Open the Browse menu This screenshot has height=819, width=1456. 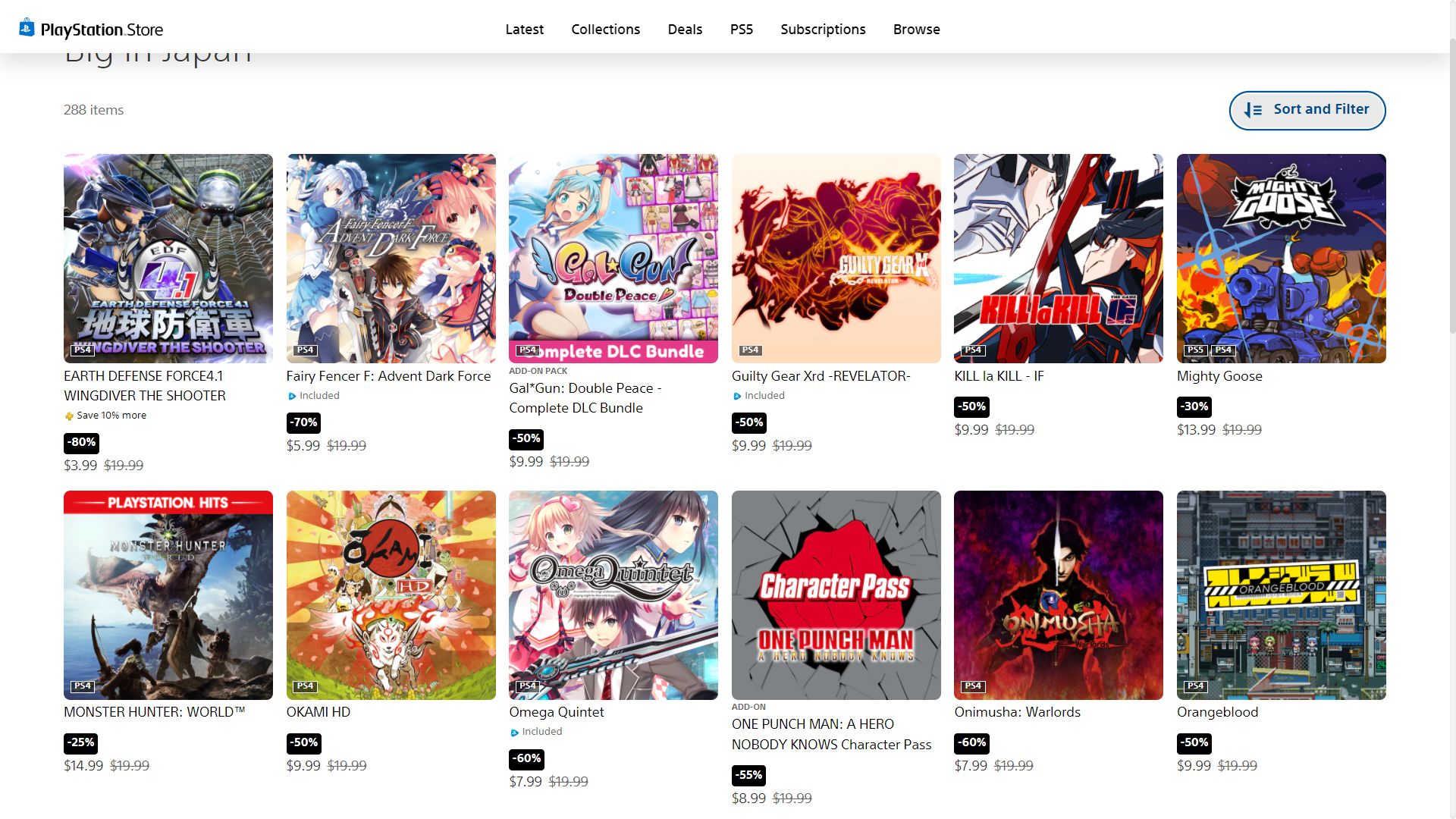coord(916,30)
